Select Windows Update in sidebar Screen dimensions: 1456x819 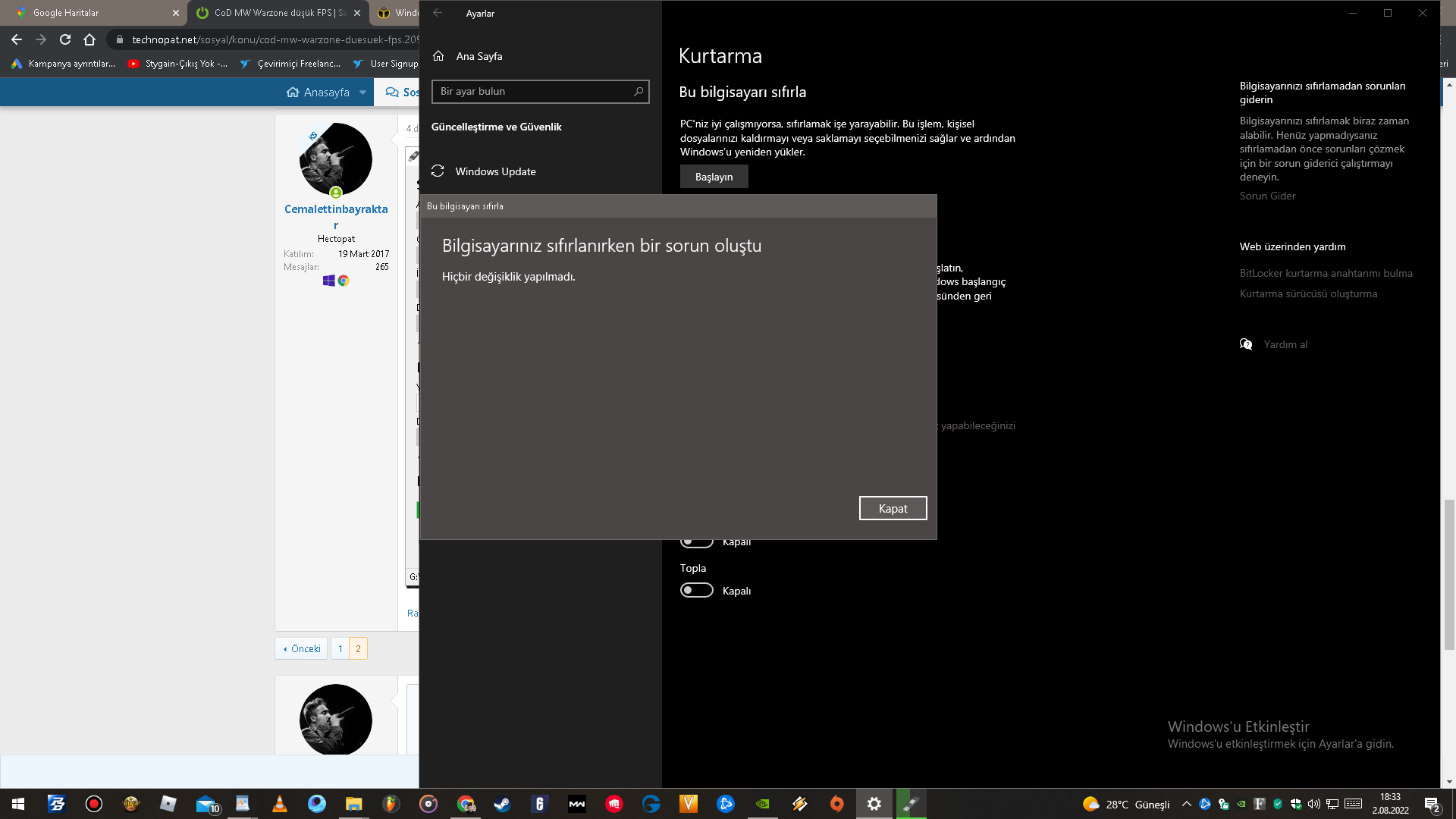tap(495, 171)
